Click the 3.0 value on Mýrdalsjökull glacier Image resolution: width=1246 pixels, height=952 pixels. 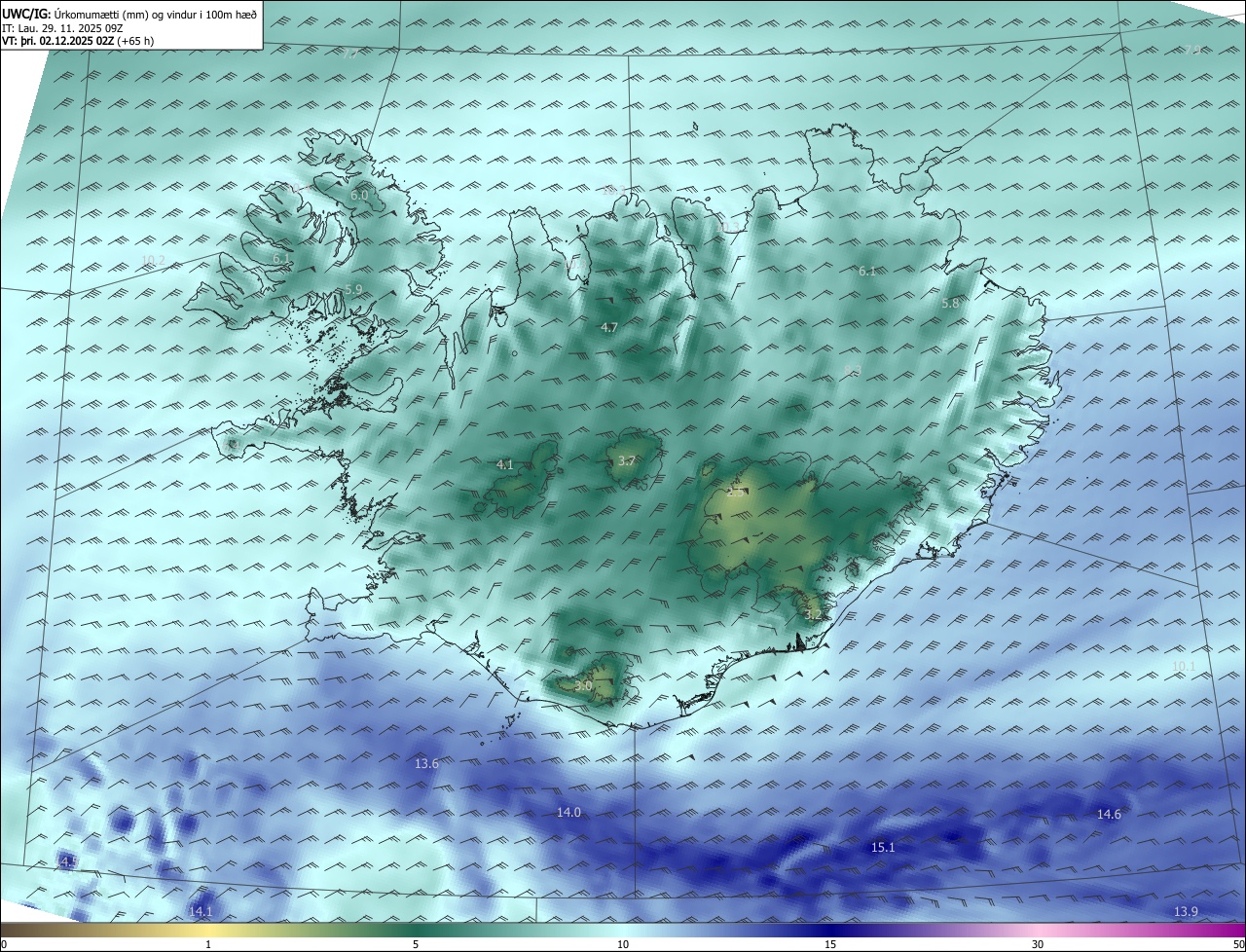click(583, 685)
